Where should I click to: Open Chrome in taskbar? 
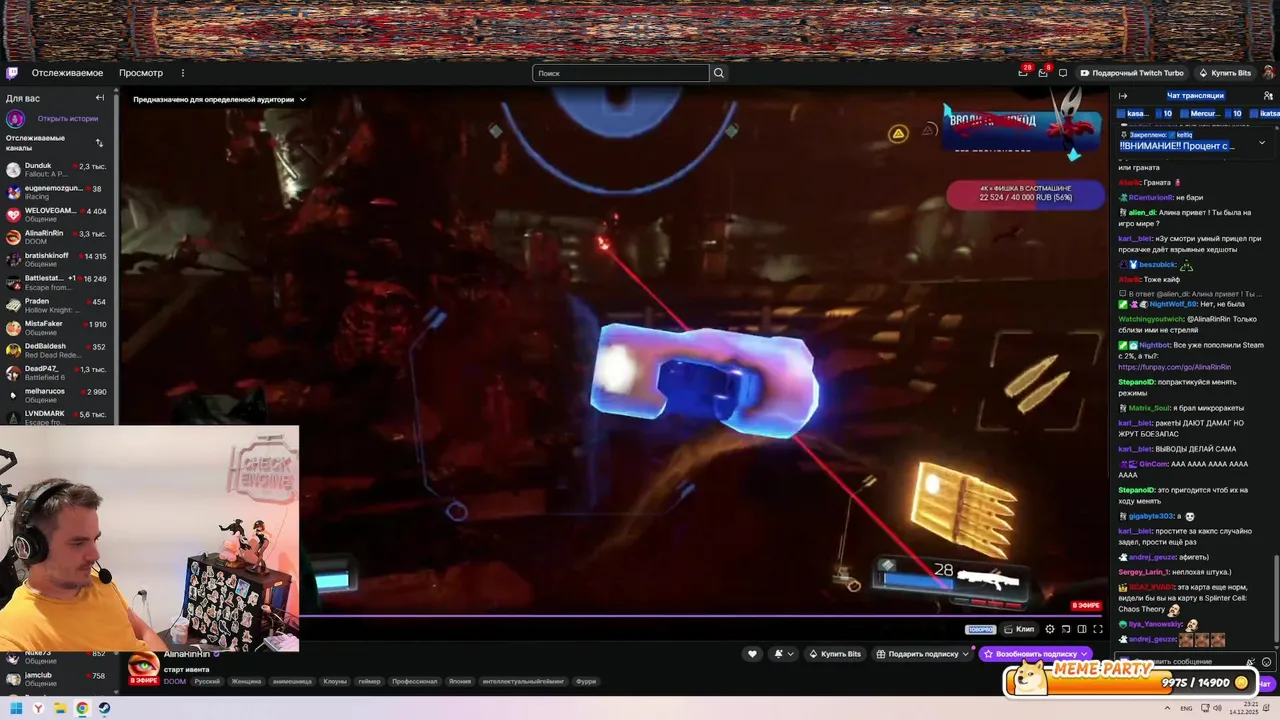point(82,708)
